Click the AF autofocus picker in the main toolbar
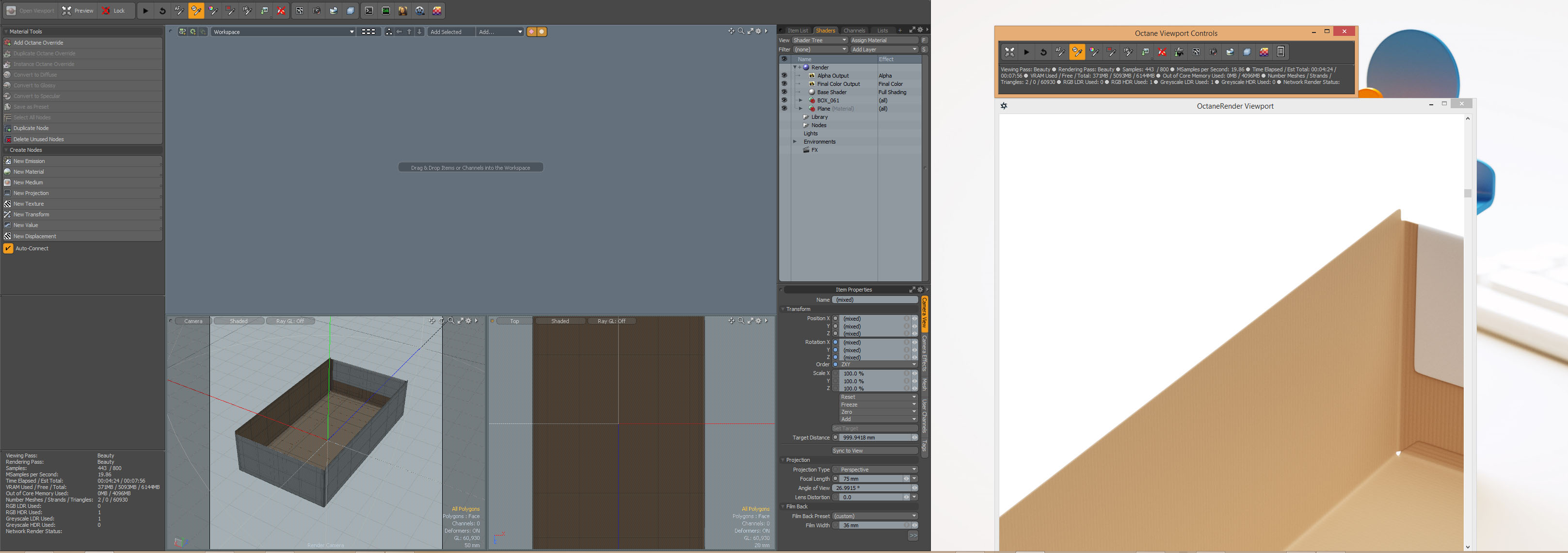Viewport: 1568px width, 553px height. 179,11
